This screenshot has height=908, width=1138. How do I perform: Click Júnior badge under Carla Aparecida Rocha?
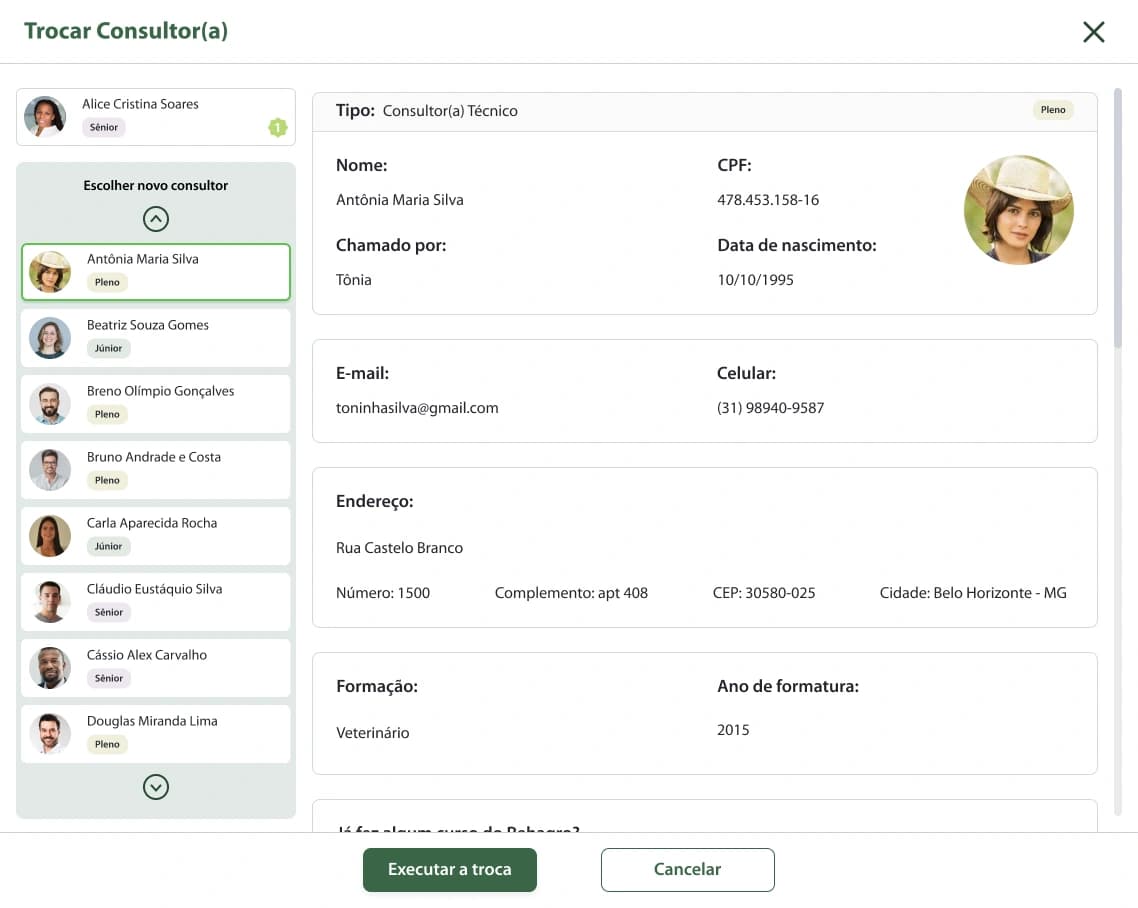pos(108,546)
